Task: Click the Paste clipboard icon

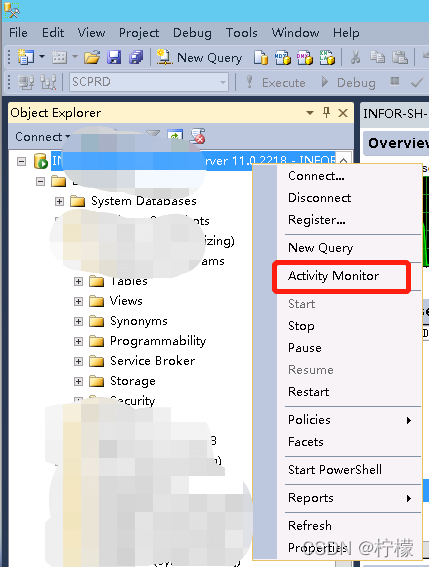Action: coord(400,57)
